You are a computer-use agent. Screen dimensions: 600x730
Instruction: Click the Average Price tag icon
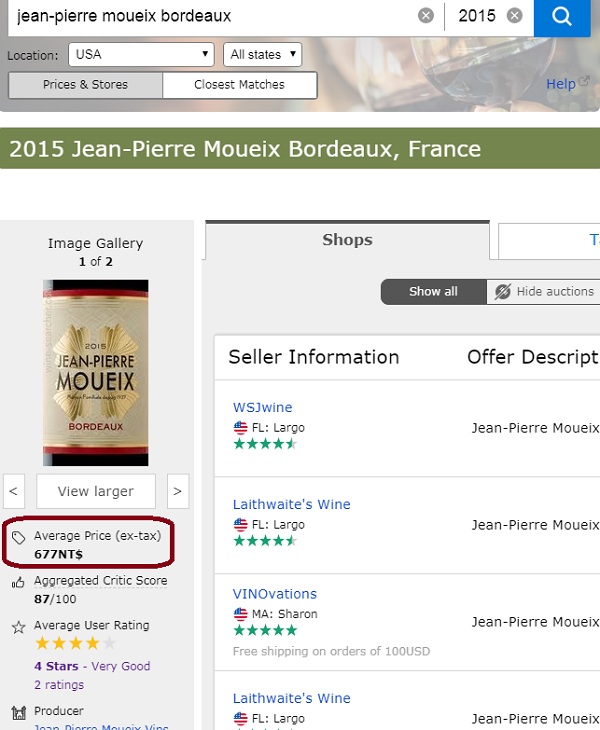18,537
